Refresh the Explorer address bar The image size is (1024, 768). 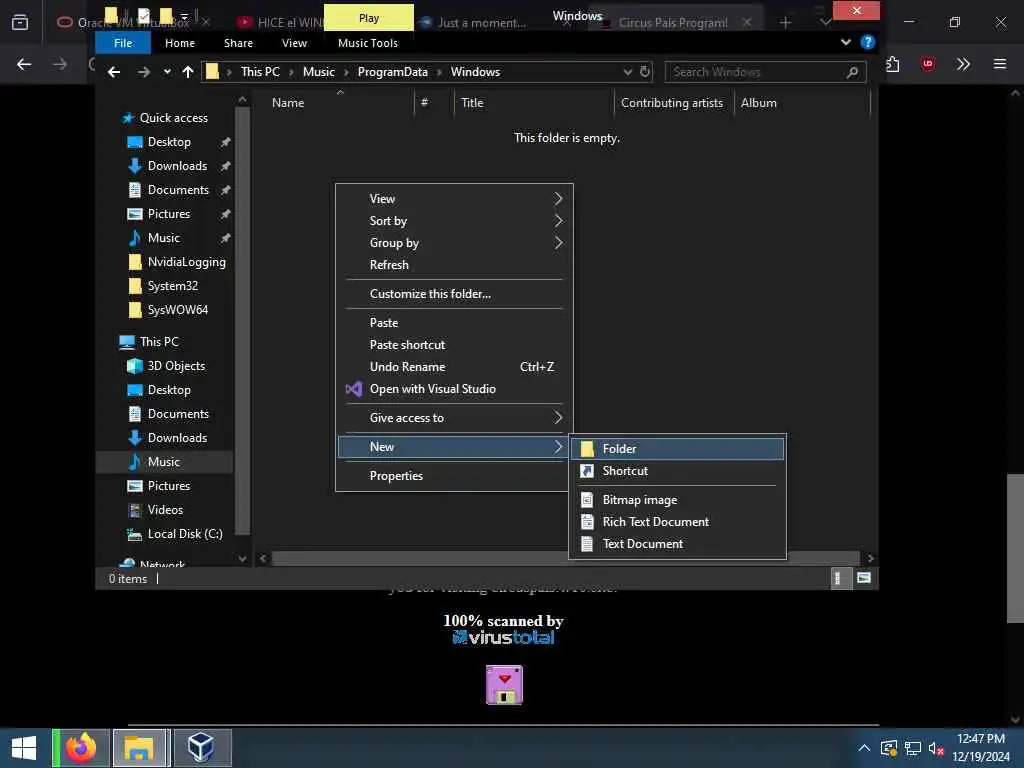click(645, 72)
